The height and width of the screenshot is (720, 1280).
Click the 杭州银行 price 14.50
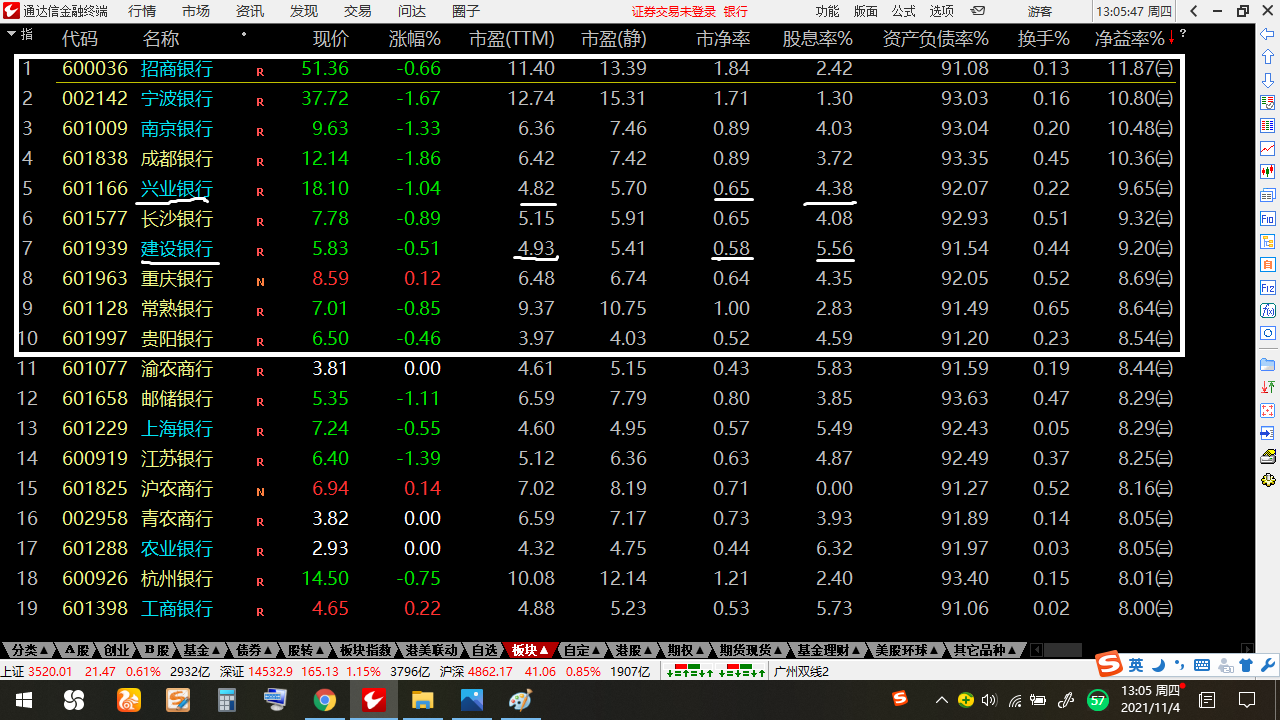point(325,579)
